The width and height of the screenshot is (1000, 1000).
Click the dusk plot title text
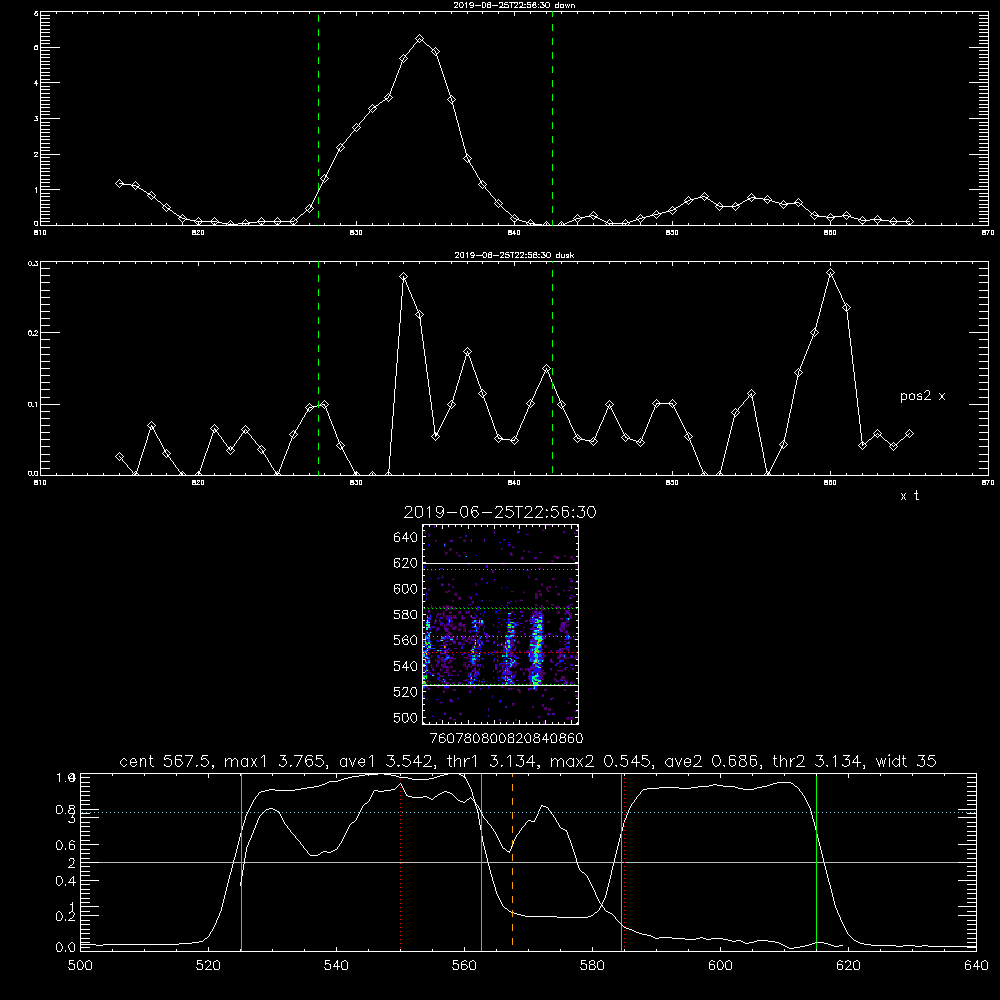pyautogui.click(x=514, y=255)
